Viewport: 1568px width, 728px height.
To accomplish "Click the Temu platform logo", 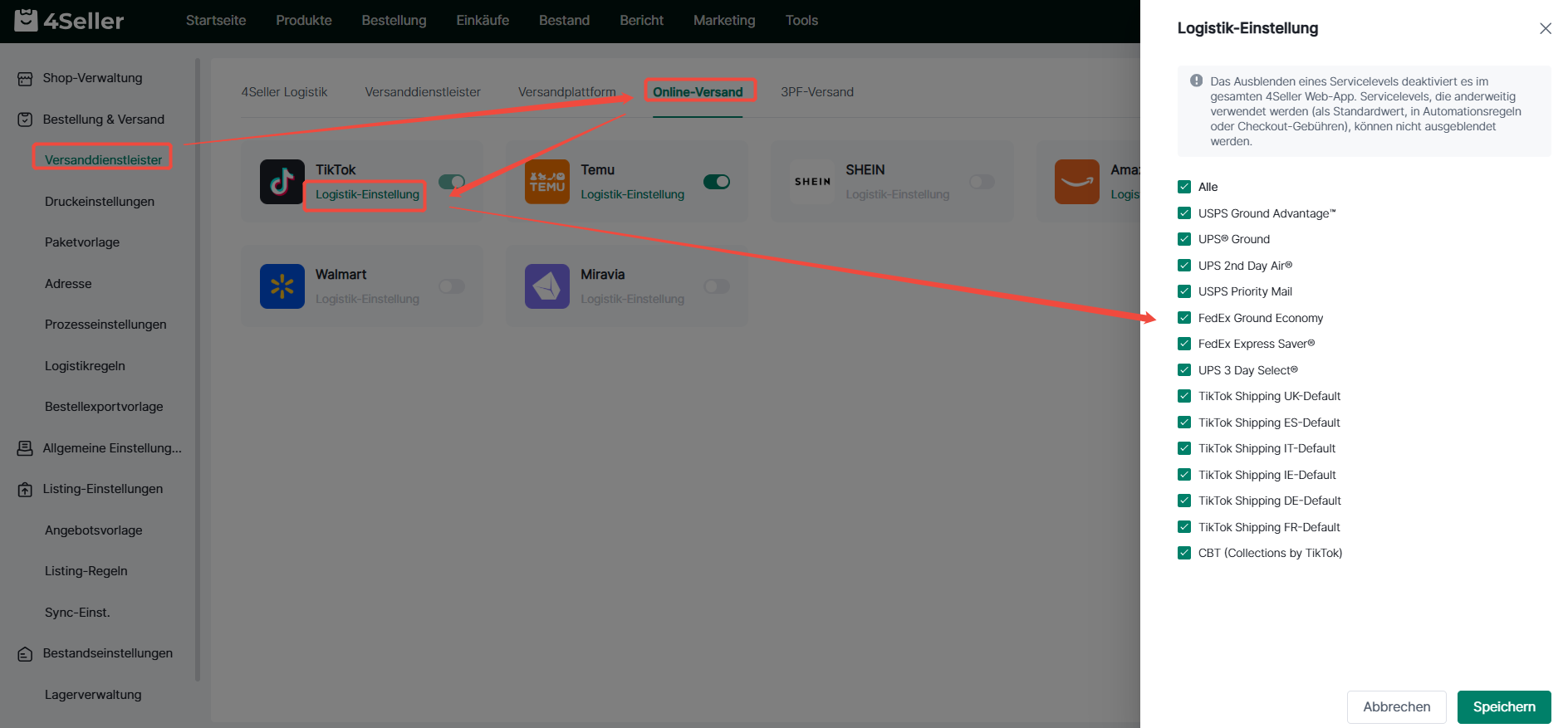I will coord(547,182).
